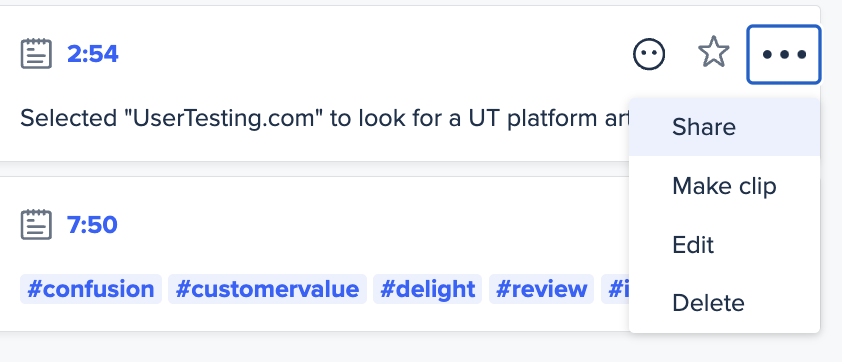The height and width of the screenshot is (362, 842).
Task: Open the three-dot more options menu
Action: [x=783, y=54]
